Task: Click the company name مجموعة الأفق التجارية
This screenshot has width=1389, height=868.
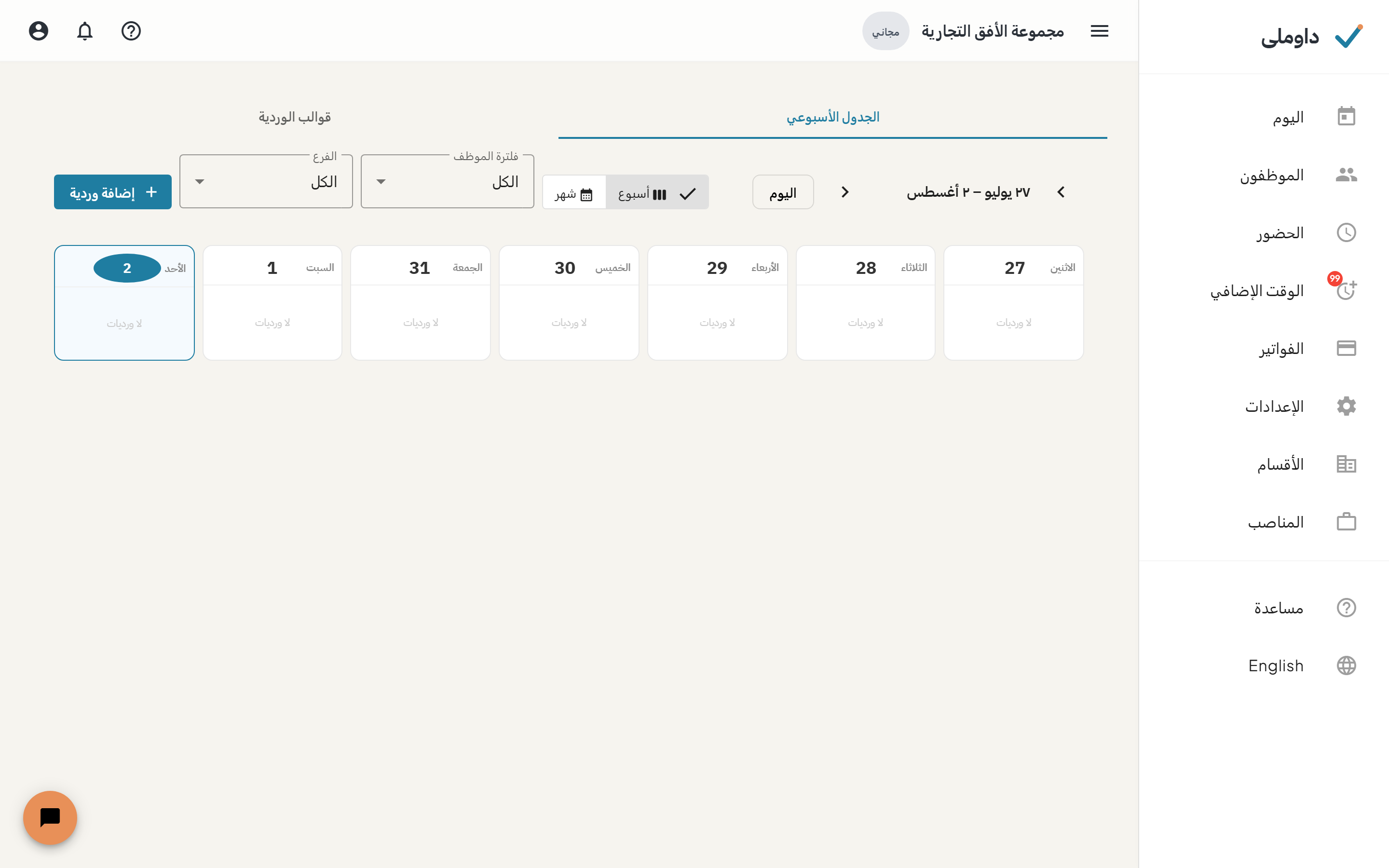Action: tap(993, 31)
